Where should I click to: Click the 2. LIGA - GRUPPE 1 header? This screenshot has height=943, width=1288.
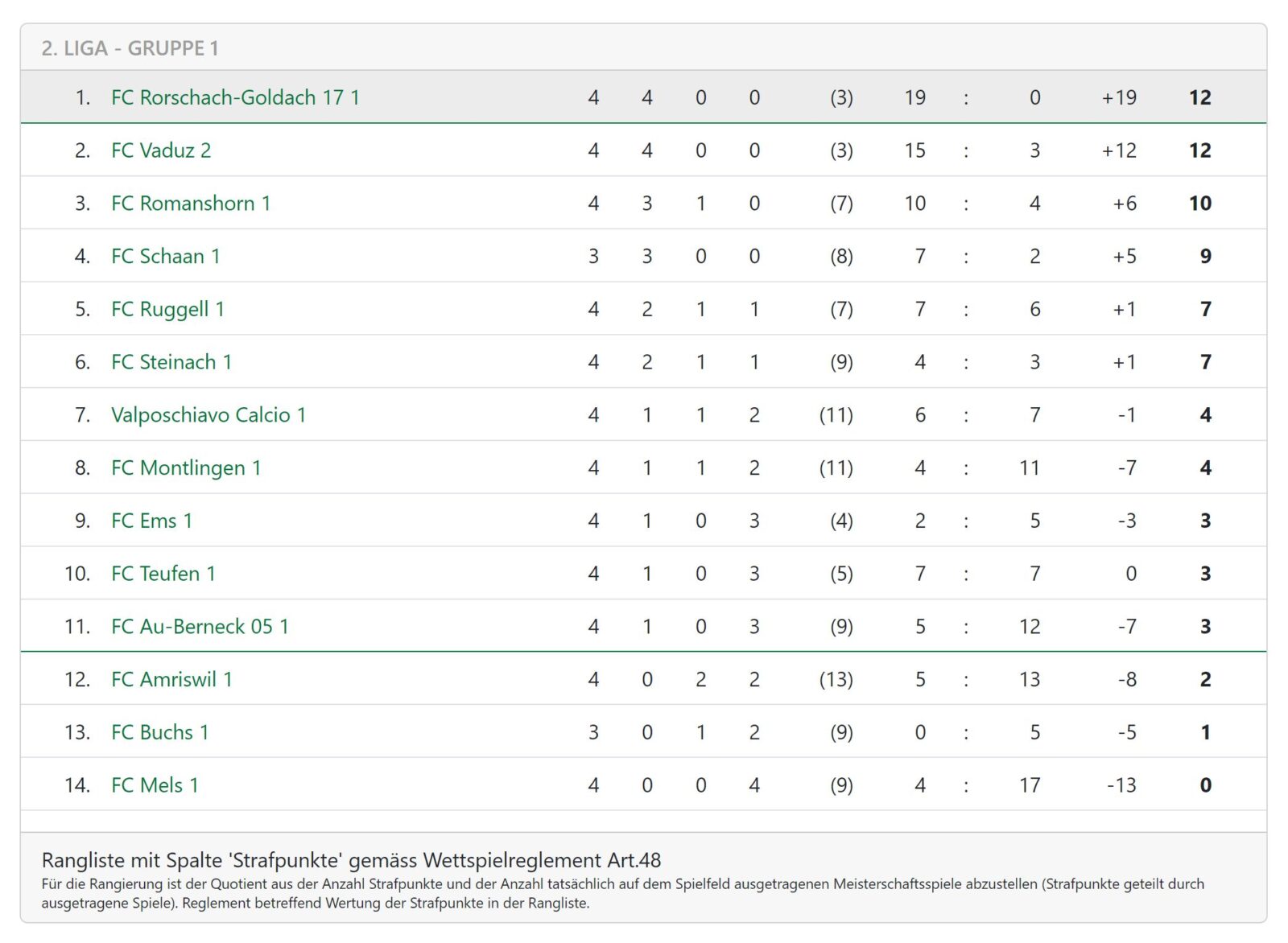tap(130, 48)
